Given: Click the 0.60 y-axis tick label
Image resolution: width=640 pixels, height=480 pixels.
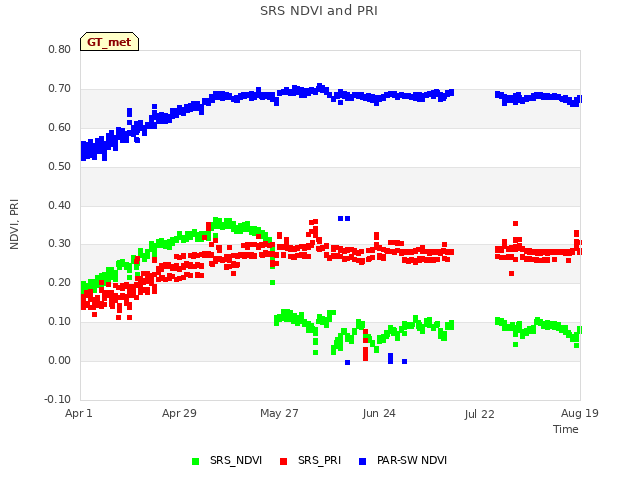Looking at the screenshot, I should 60,127.
